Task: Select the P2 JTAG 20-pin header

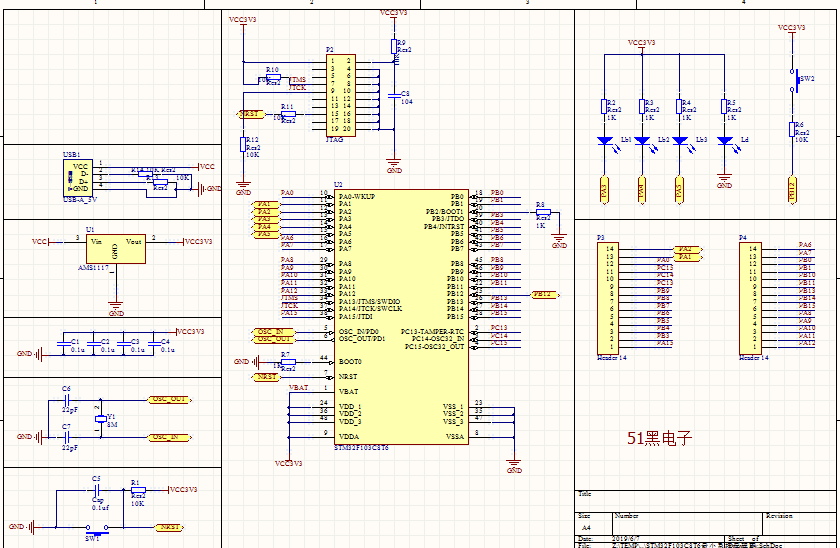Action: (341, 95)
